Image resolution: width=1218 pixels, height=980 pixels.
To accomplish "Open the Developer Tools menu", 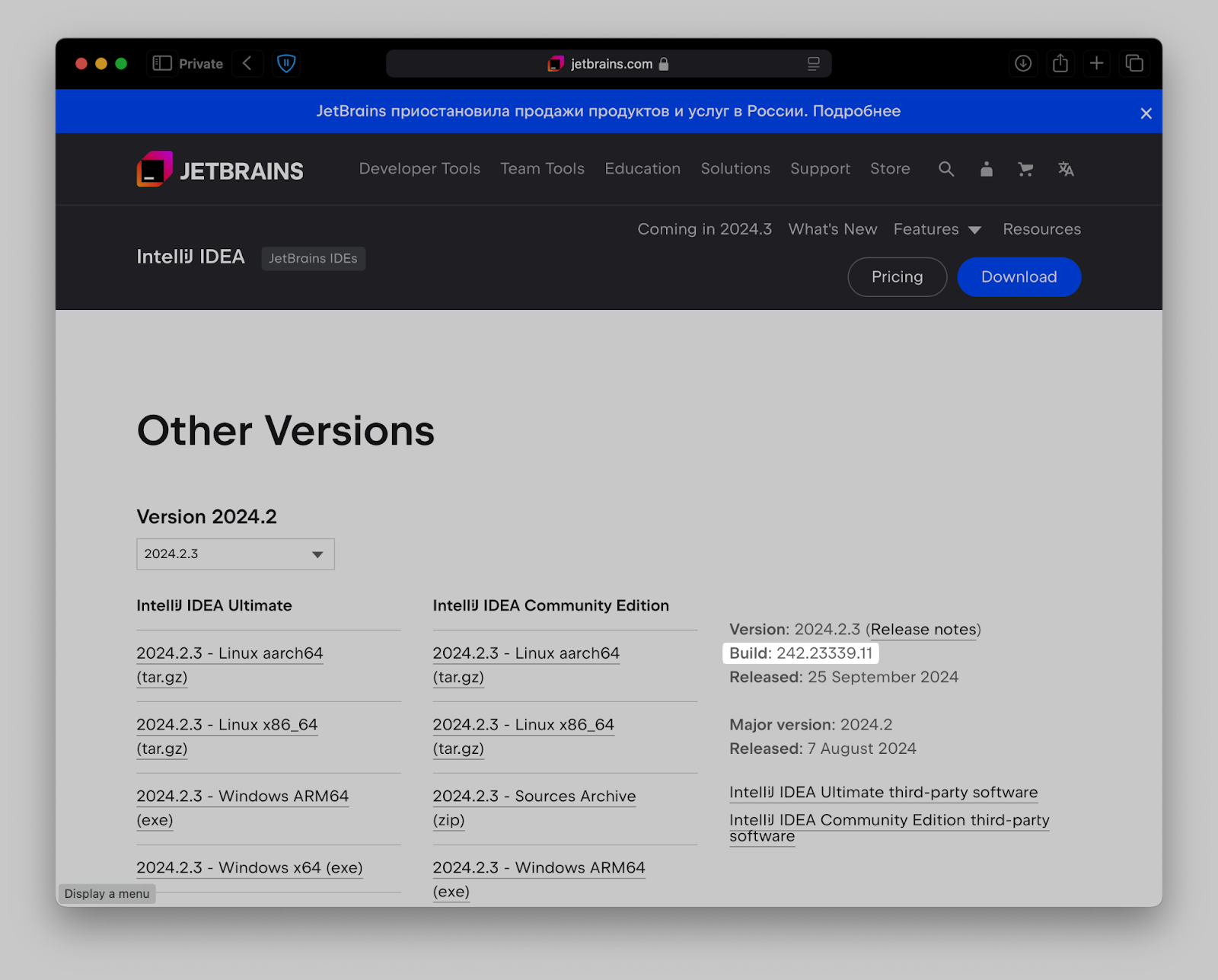I will click(x=419, y=168).
